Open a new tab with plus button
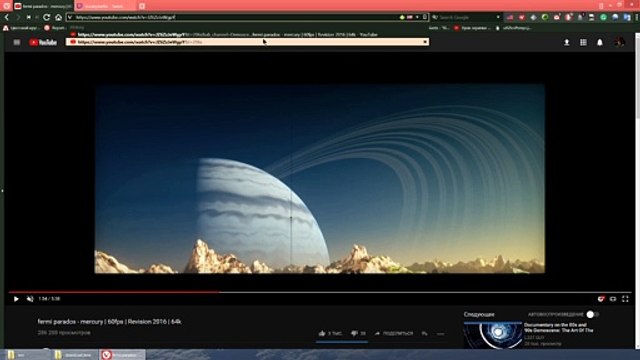 pyautogui.click(x=142, y=6)
